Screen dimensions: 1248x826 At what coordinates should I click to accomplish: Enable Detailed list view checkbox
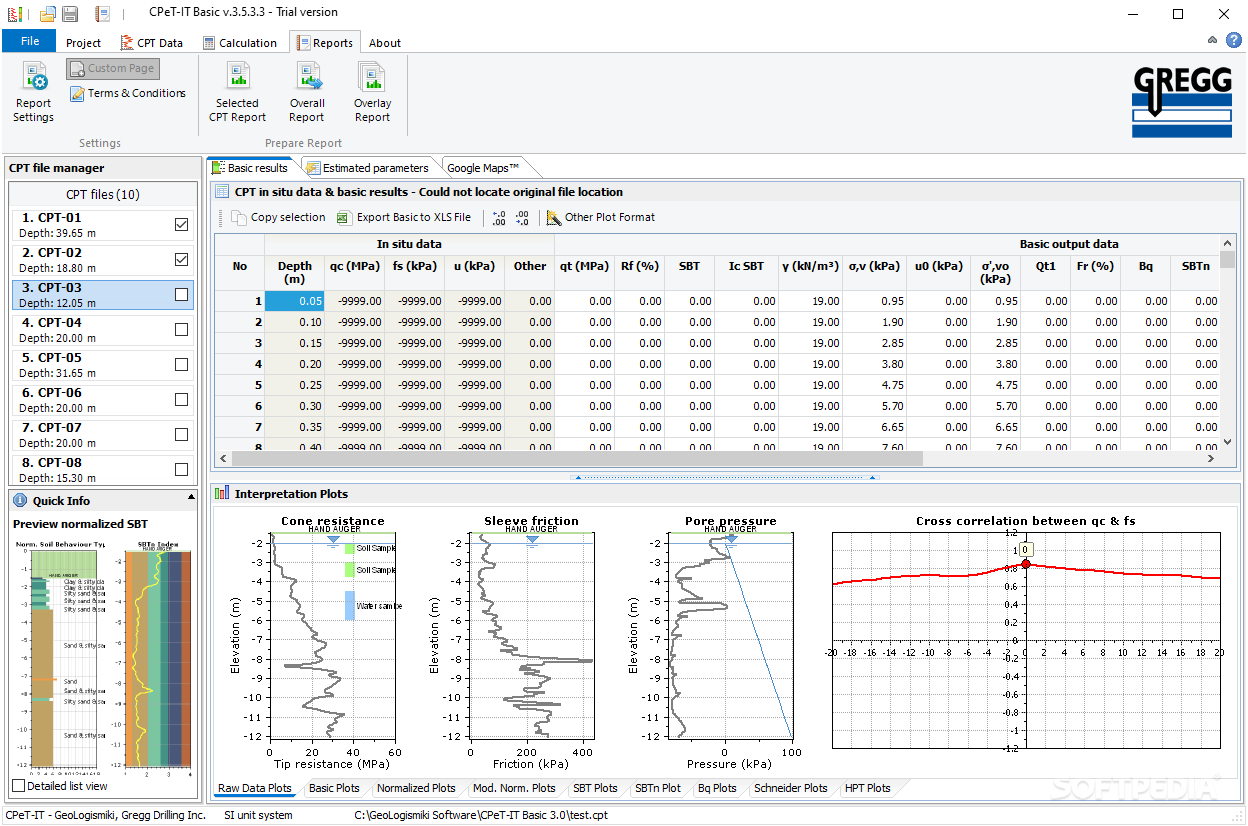(x=19, y=786)
